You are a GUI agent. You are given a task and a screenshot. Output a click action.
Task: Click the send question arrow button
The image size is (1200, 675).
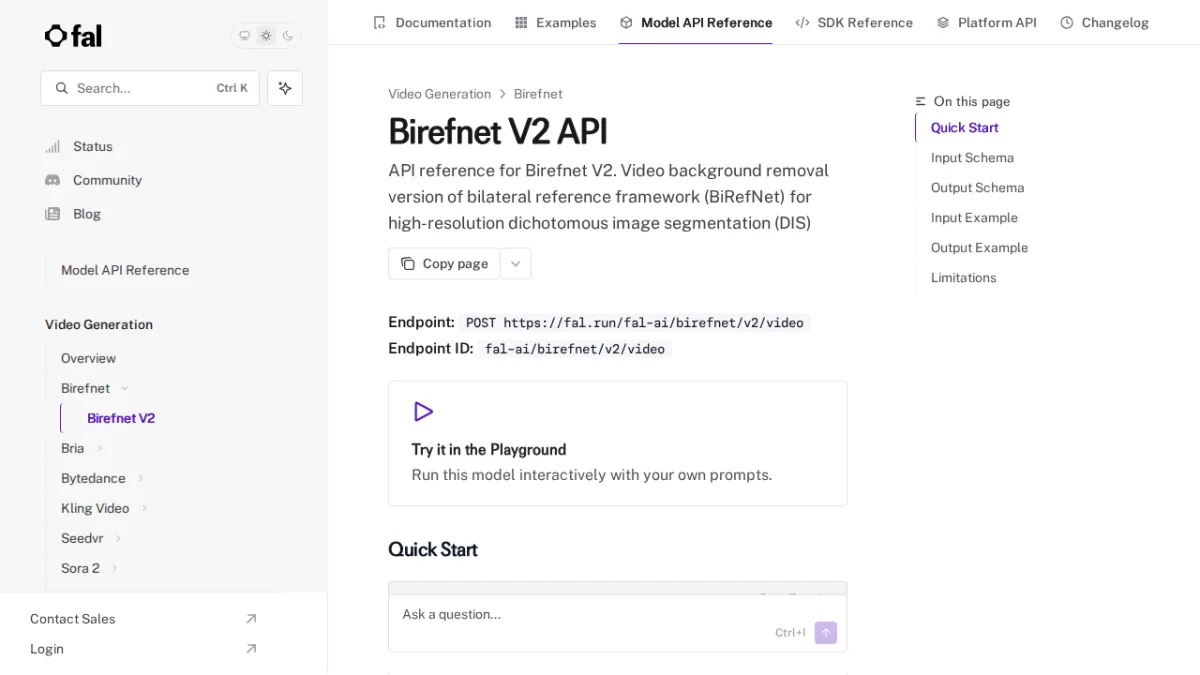tap(826, 633)
